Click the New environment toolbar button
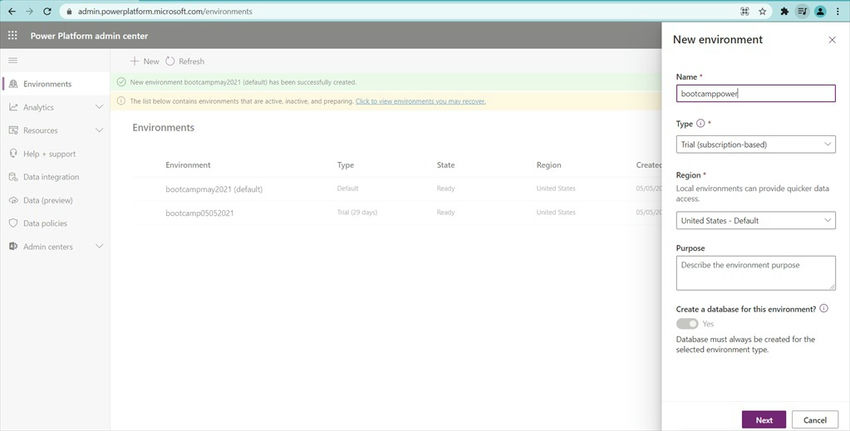The height and width of the screenshot is (431, 850). [x=145, y=61]
